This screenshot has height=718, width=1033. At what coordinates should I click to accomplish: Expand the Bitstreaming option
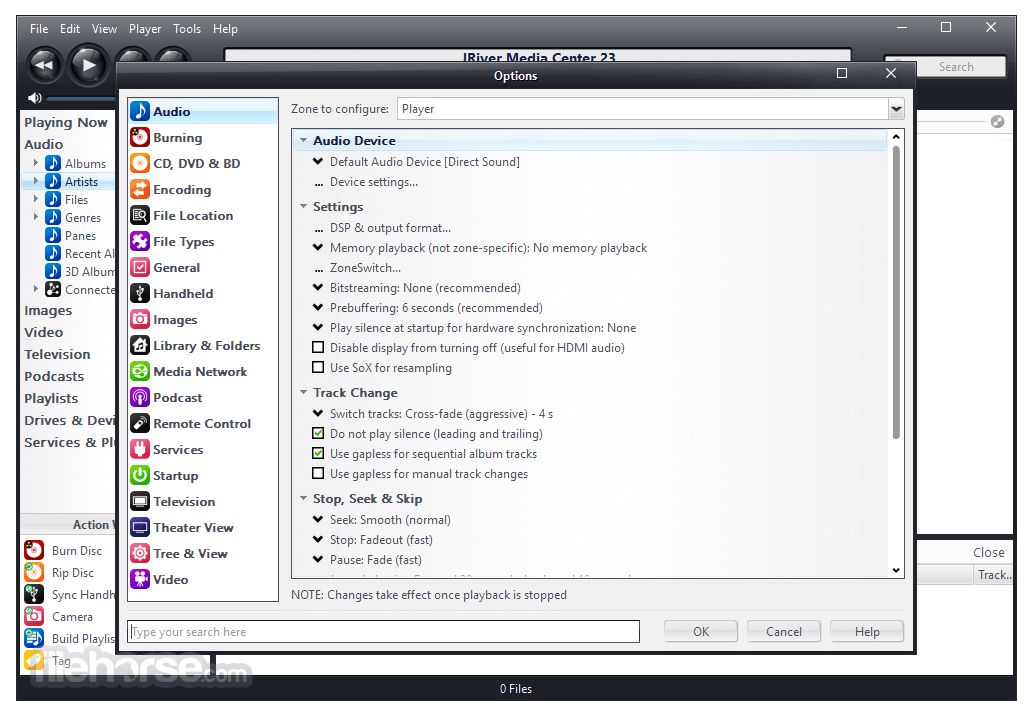click(x=318, y=288)
